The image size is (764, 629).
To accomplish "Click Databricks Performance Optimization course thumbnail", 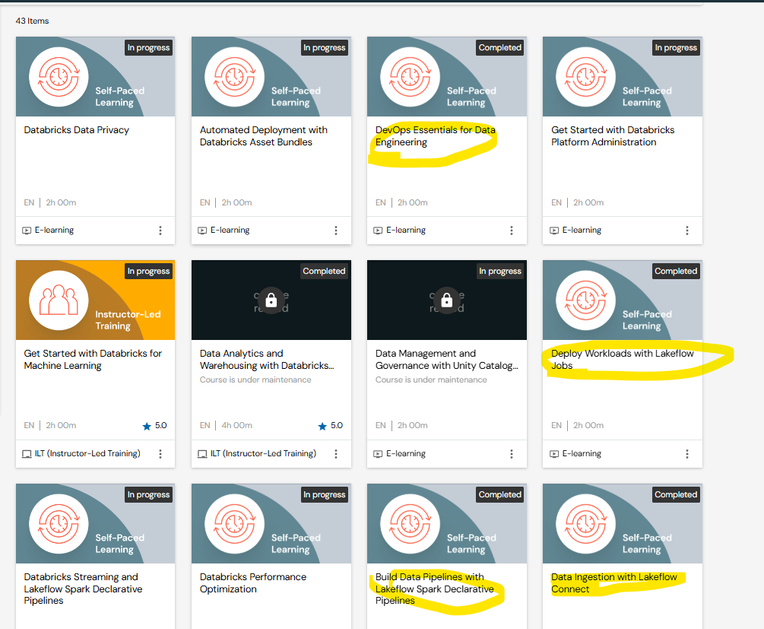I will pyautogui.click(x=271, y=523).
